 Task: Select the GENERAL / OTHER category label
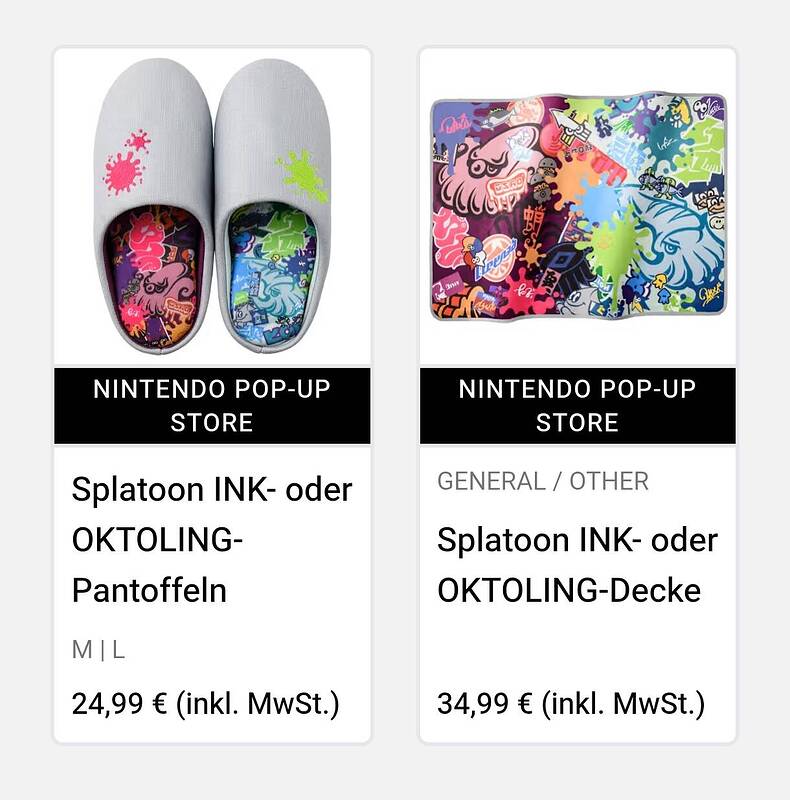pos(543,481)
